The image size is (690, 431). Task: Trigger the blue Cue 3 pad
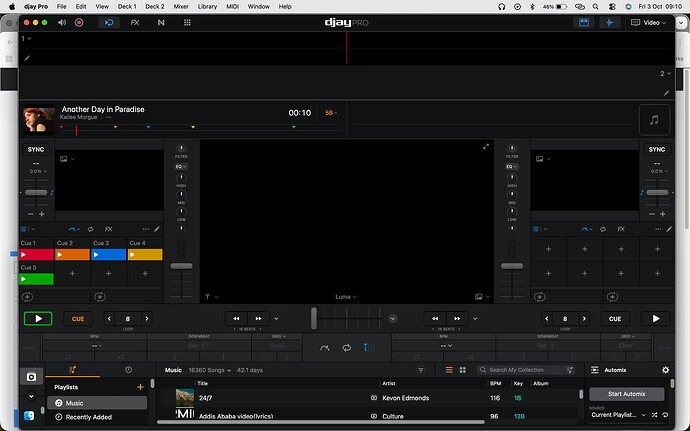click(108, 255)
